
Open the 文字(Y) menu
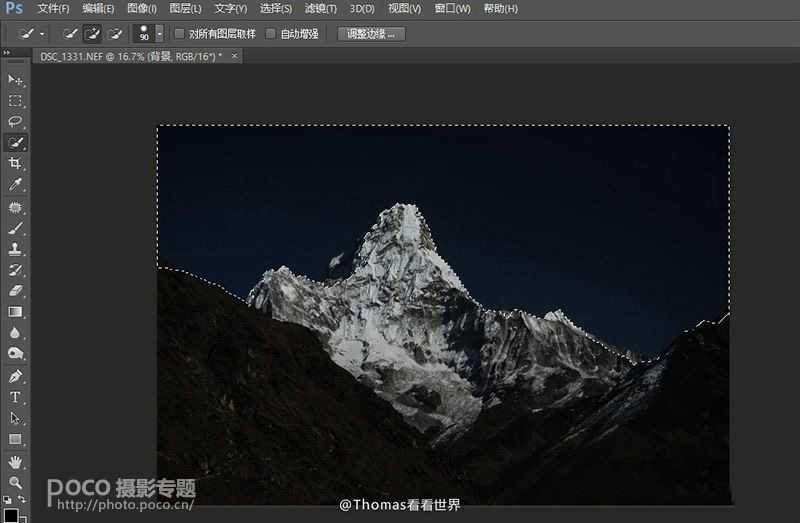(231, 8)
